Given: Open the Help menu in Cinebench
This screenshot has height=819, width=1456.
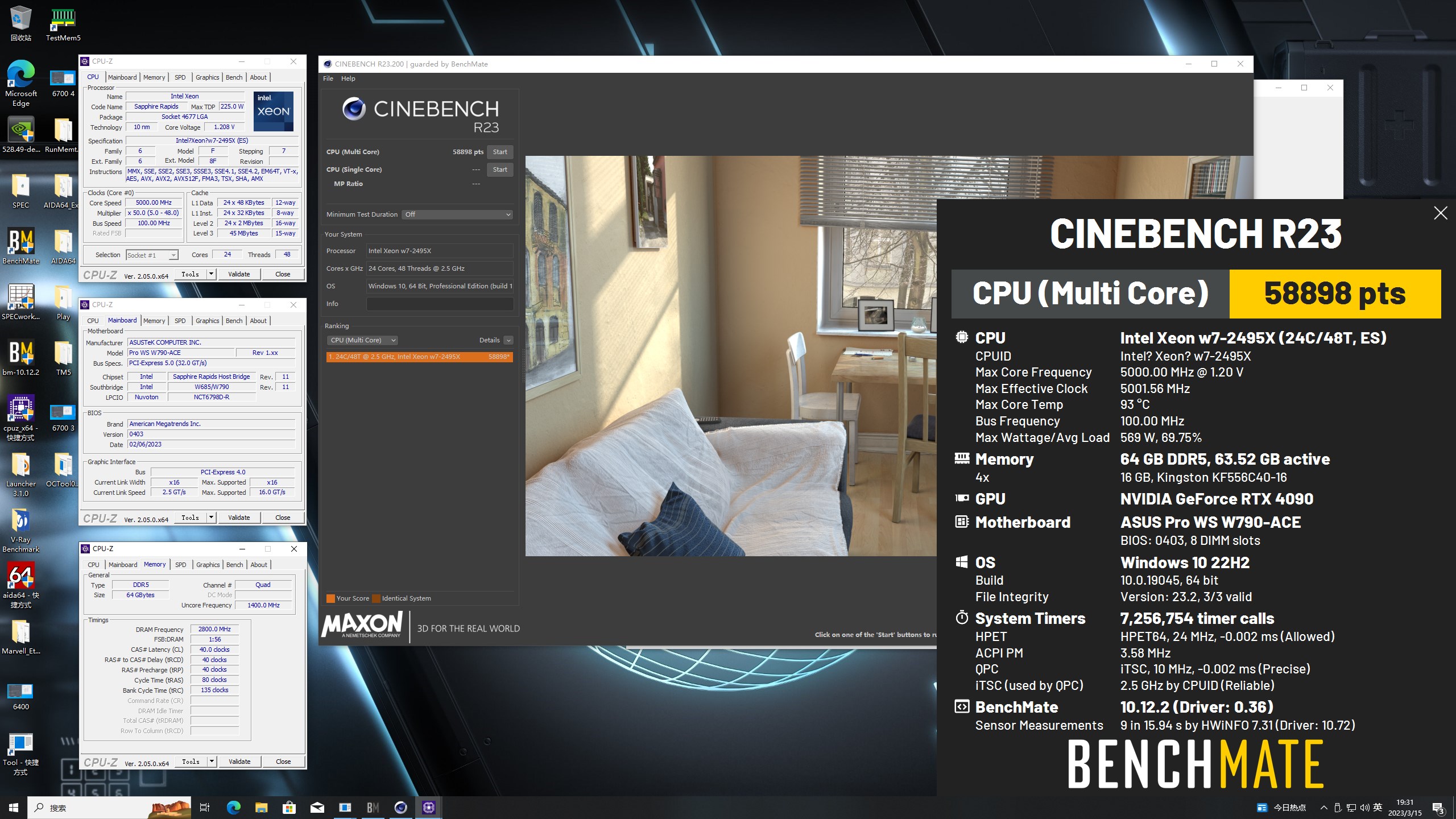Looking at the screenshot, I should click(348, 78).
